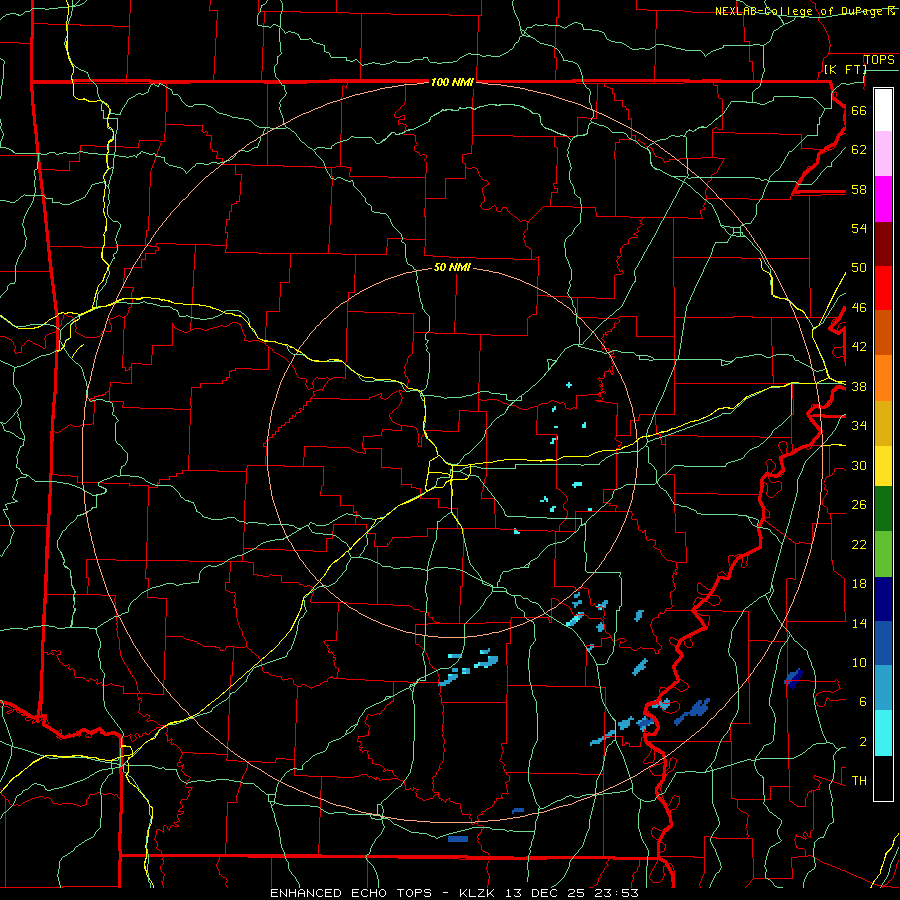Click the gold legend swatch
900x900 pixels.
coord(883,423)
